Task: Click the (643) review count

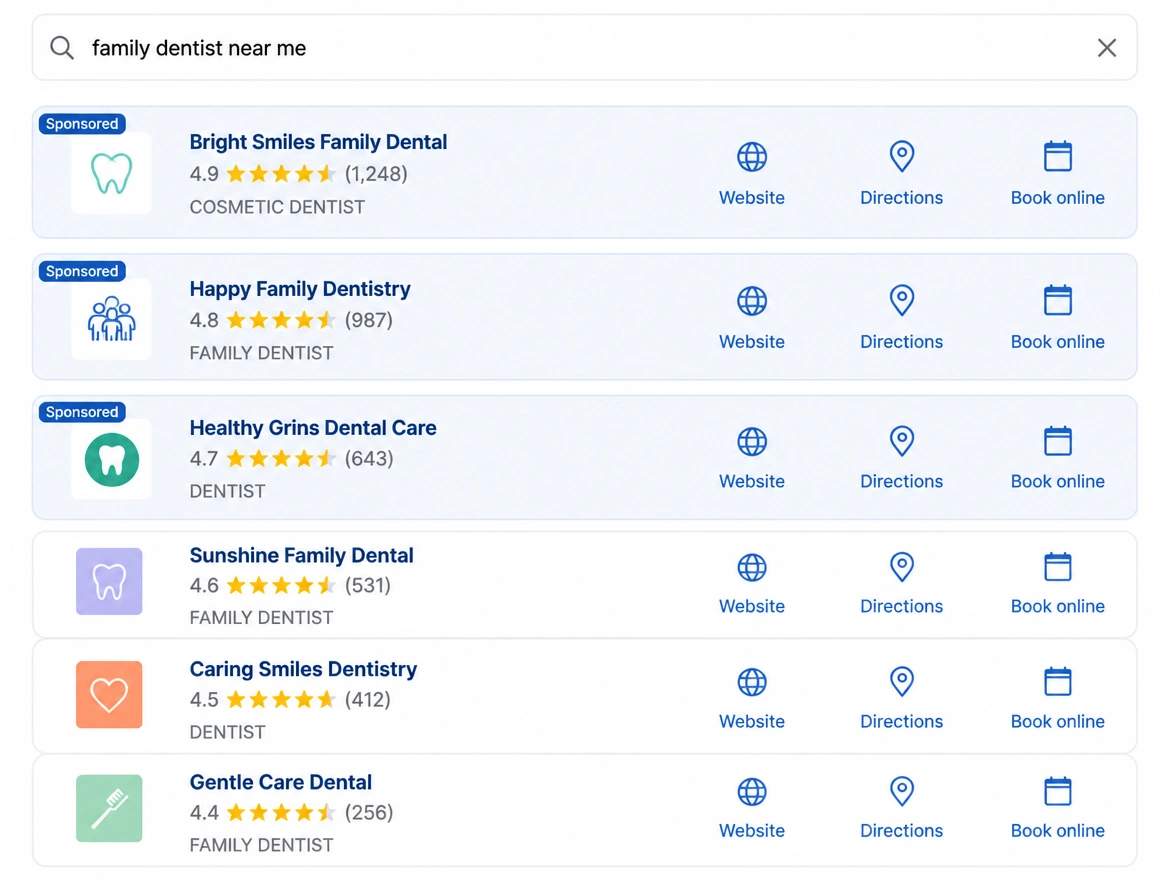Action: pyautogui.click(x=369, y=458)
